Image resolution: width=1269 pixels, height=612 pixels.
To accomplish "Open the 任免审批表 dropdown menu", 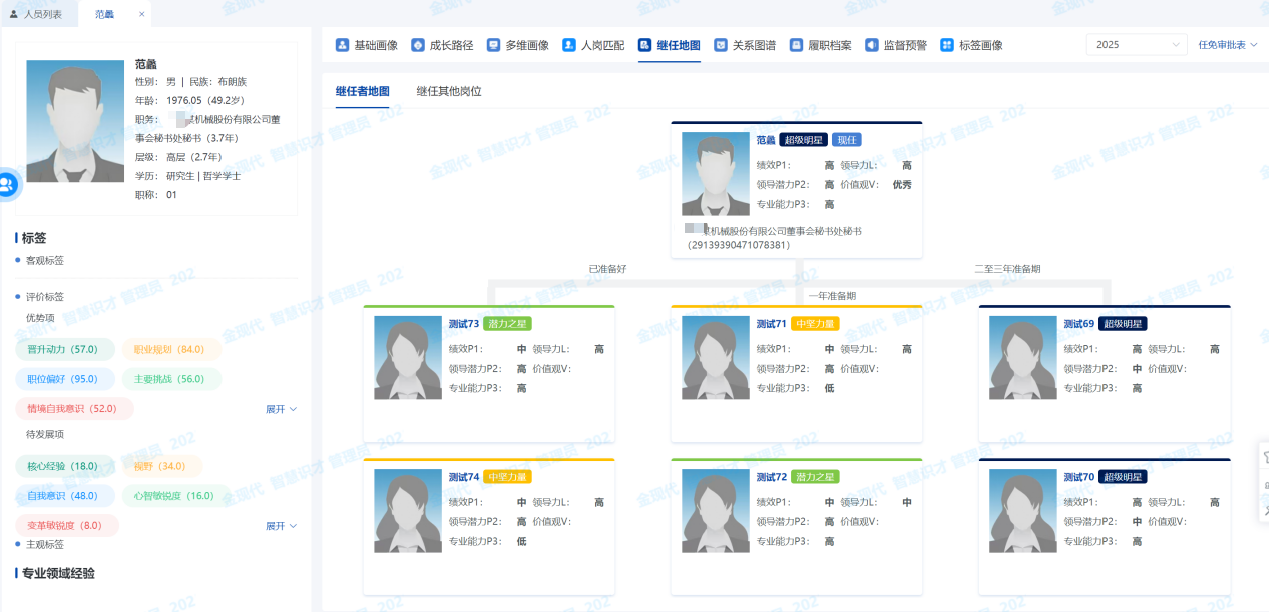I will coord(1227,45).
